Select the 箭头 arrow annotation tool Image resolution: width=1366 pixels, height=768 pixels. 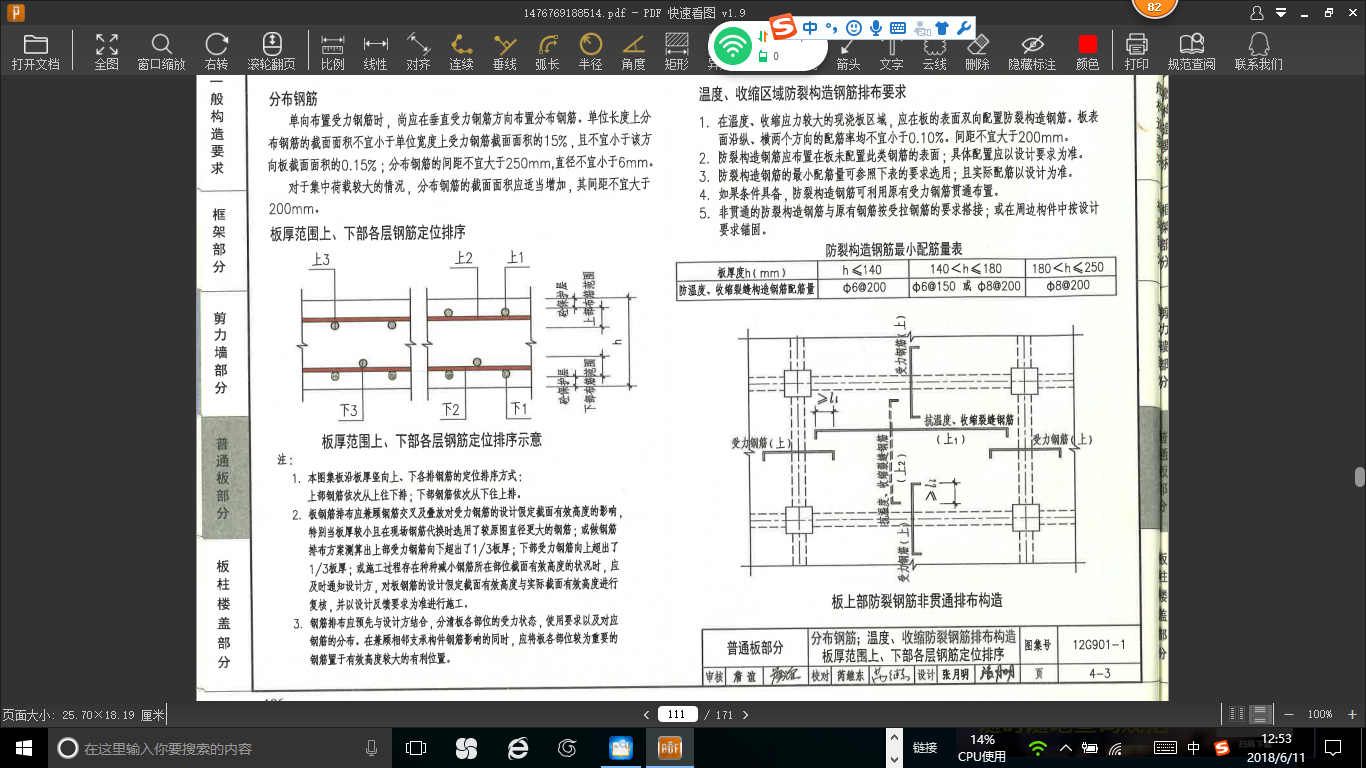click(x=848, y=52)
